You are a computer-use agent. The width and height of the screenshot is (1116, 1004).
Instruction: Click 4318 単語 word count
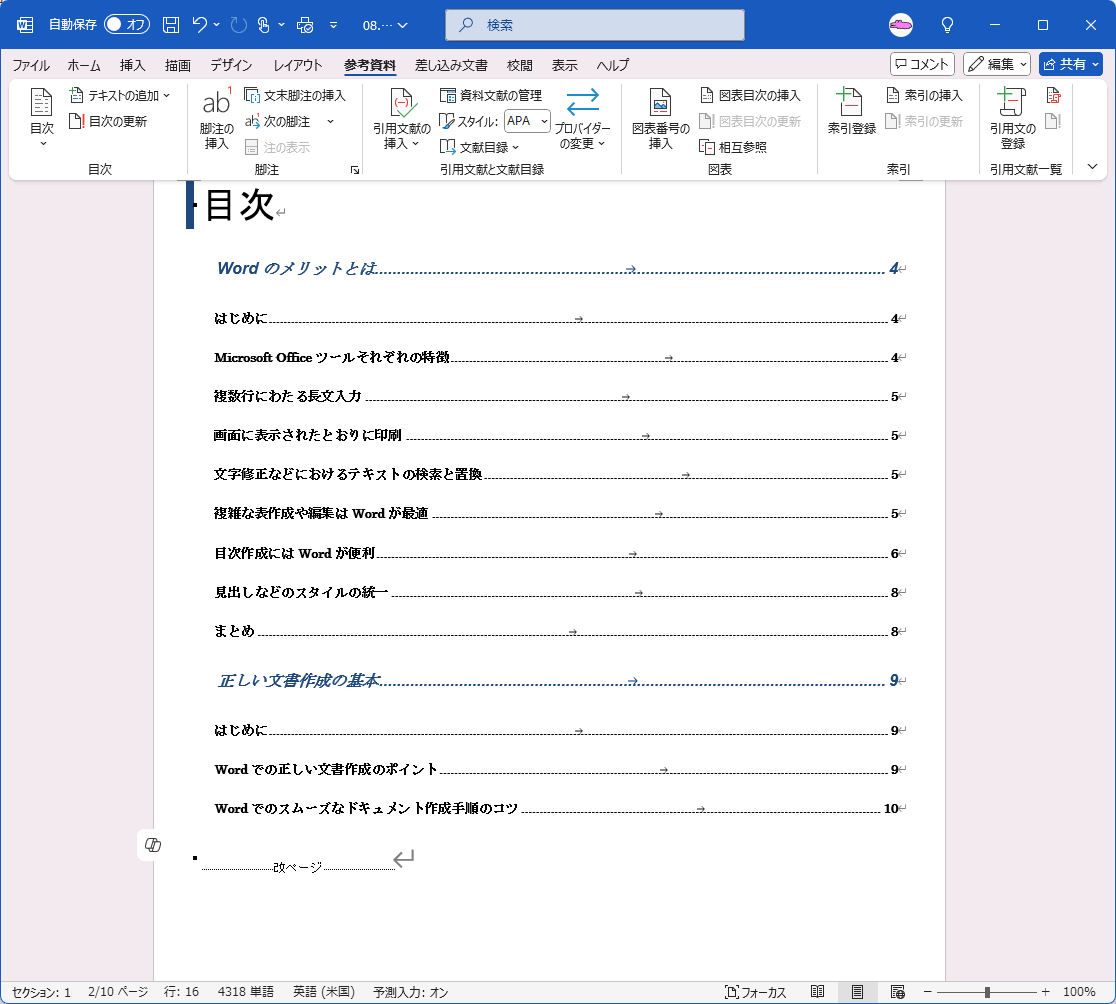[246, 992]
